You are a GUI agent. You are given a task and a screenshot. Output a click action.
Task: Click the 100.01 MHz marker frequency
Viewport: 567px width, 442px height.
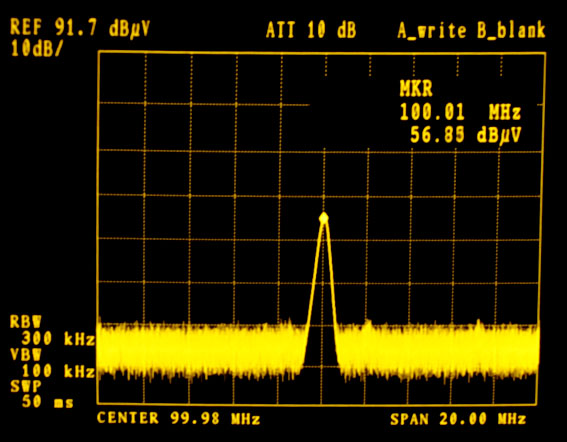pyautogui.click(x=460, y=112)
